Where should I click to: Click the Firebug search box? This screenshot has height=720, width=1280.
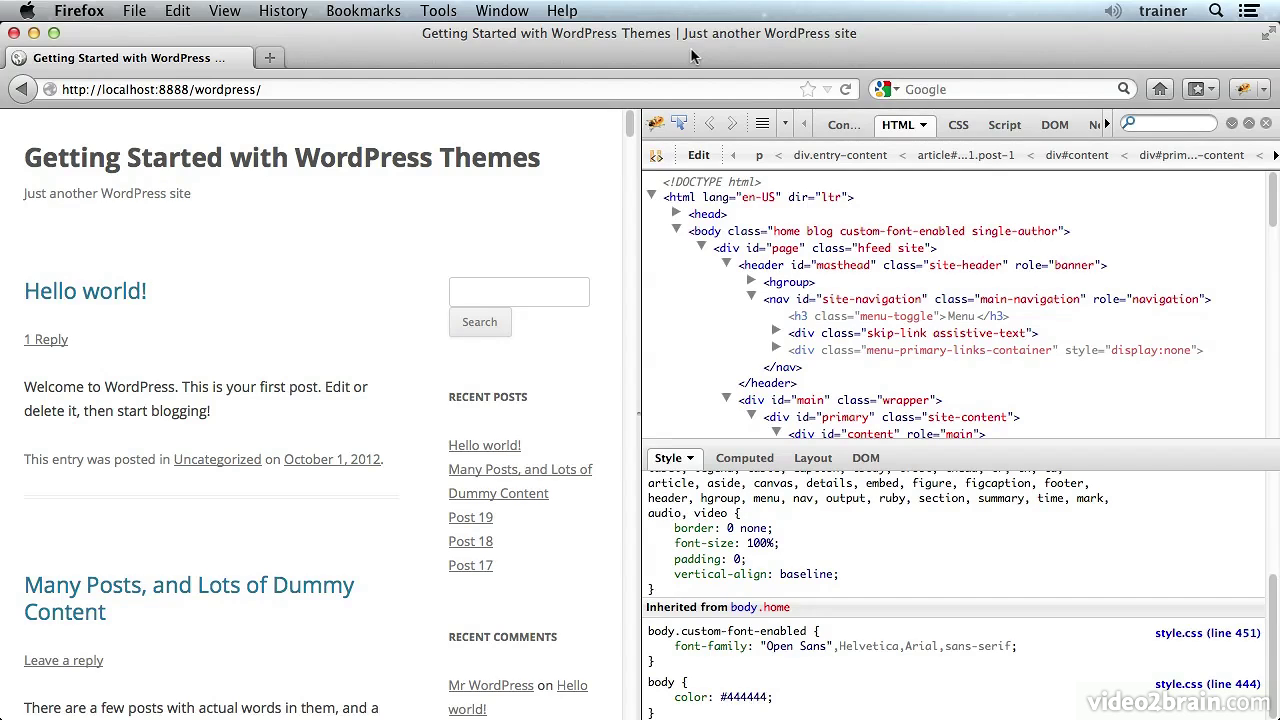(x=1168, y=123)
